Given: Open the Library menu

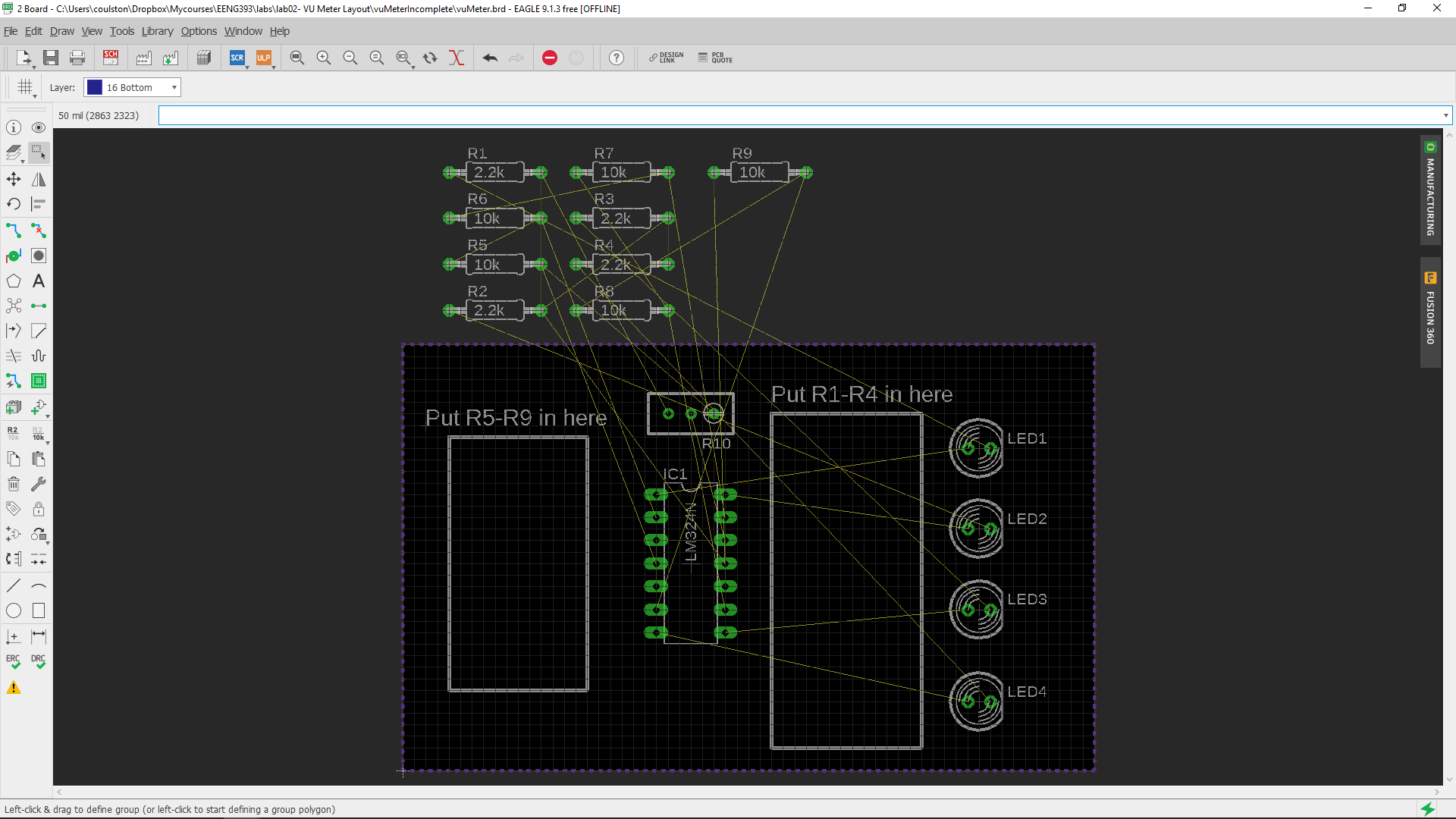Looking at the screenshot, I should click(x=157, y=31).
